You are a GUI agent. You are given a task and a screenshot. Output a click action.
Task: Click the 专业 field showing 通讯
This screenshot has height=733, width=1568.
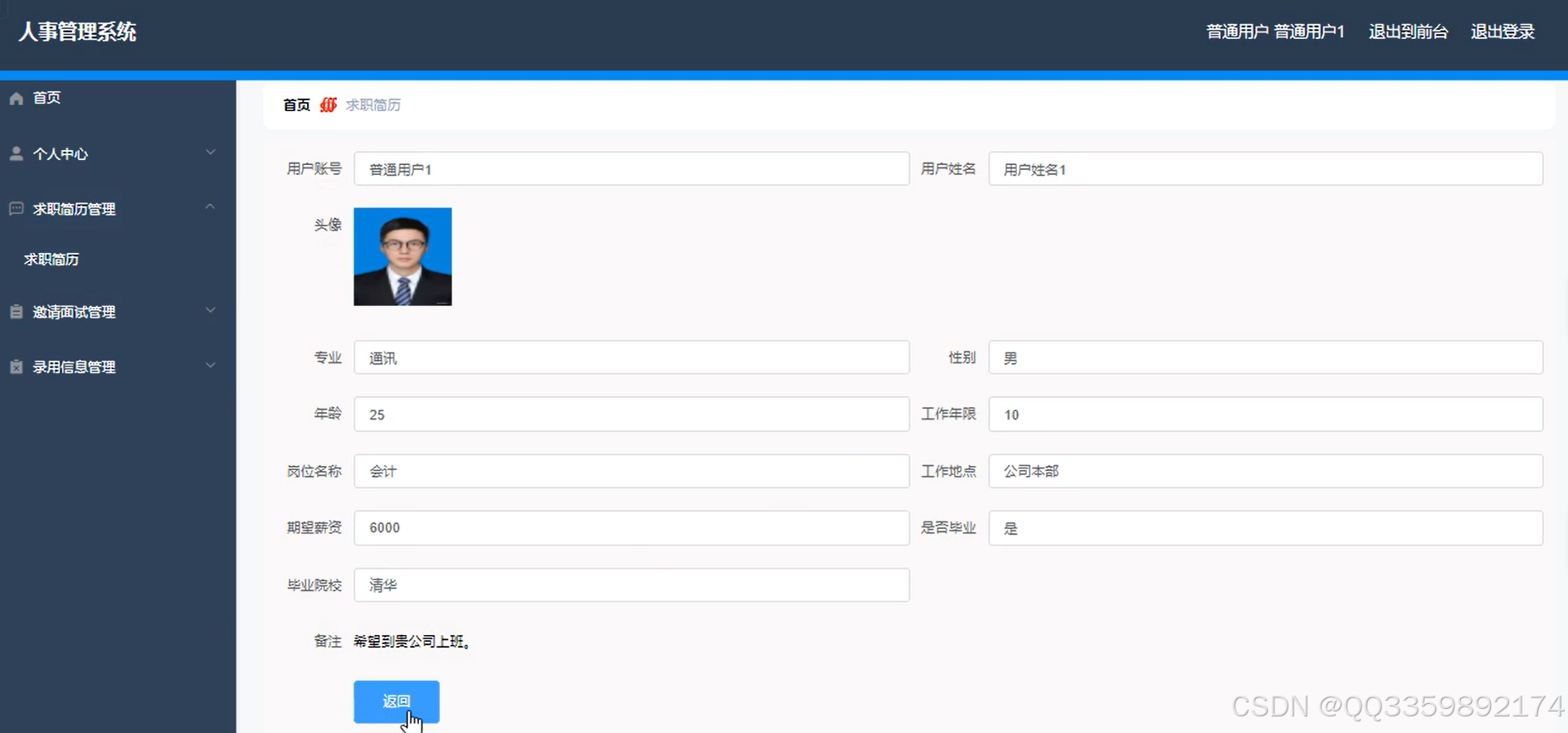(631, 357)
